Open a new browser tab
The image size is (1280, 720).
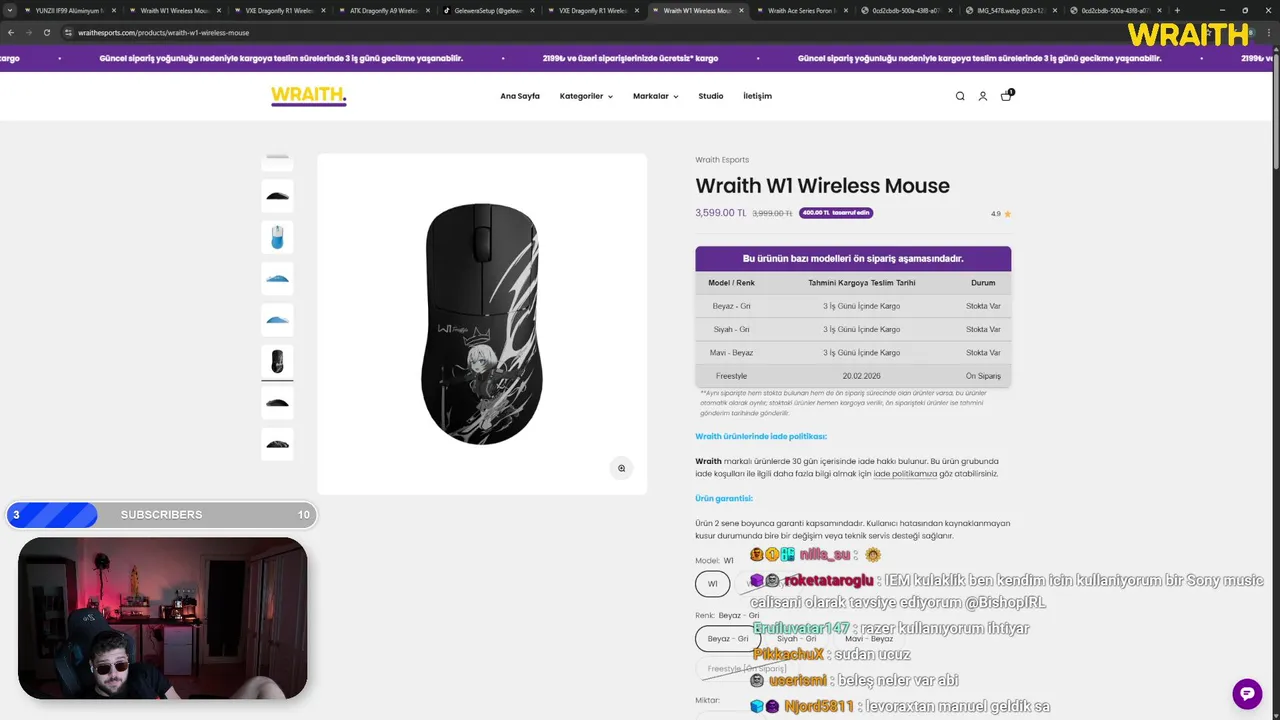coord(1177,10)
